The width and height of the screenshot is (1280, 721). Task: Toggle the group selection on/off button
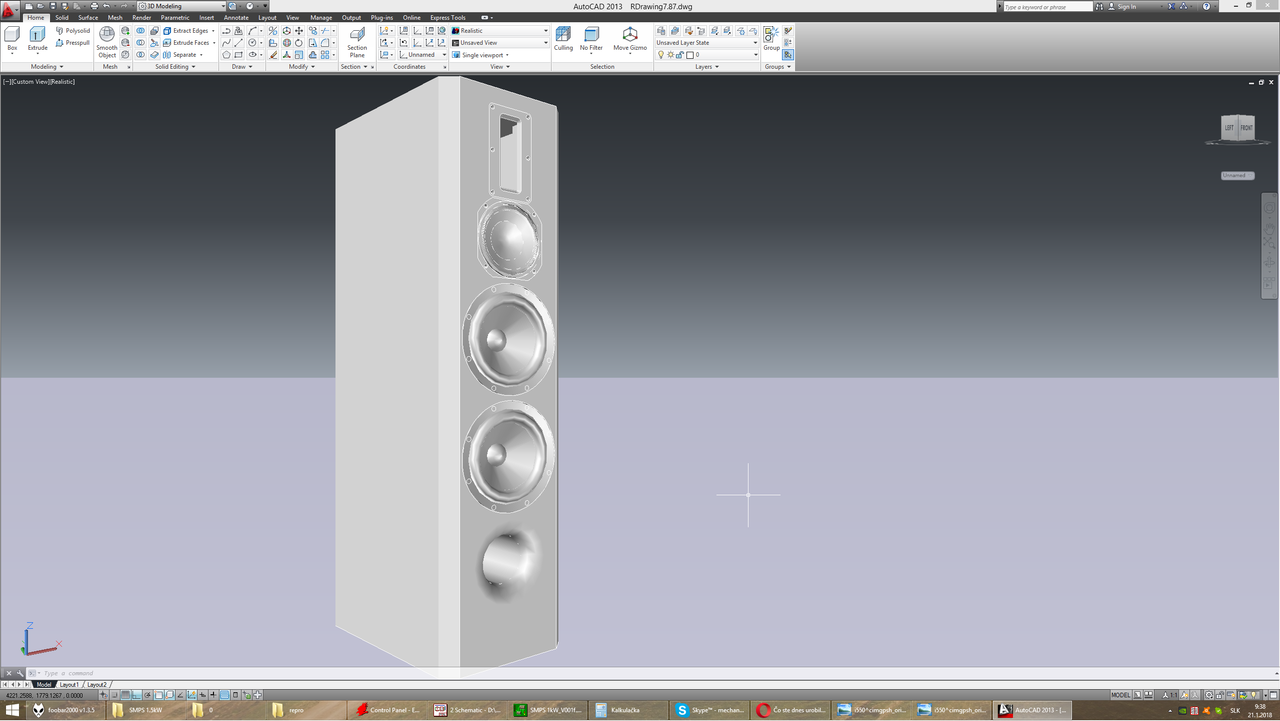point(788,55)
